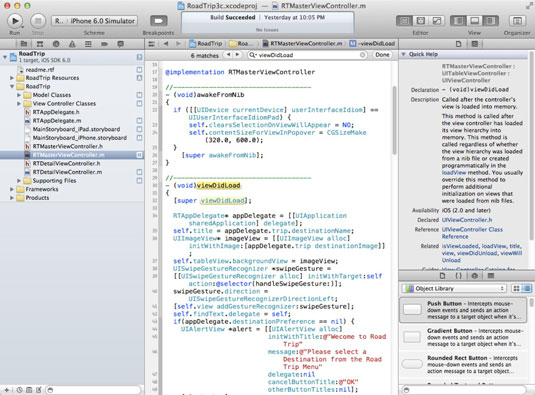Image resolution: width=535 pixels, height=395 pixels.
Task: Add a new file with plus button
Action: click(6, 390)
